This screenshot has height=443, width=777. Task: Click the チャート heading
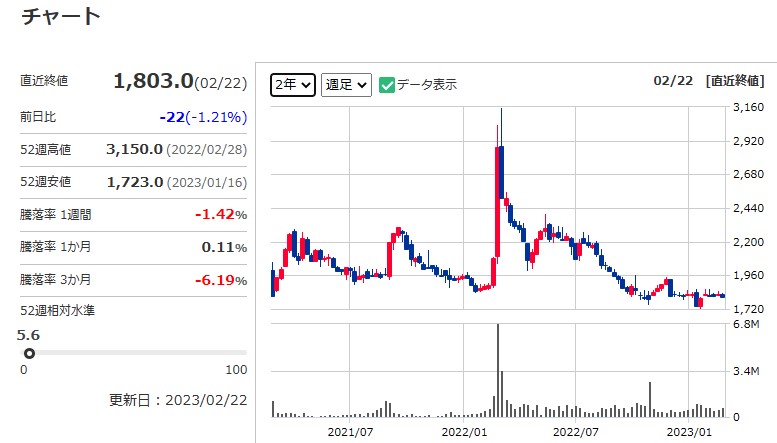coord(61,16)
